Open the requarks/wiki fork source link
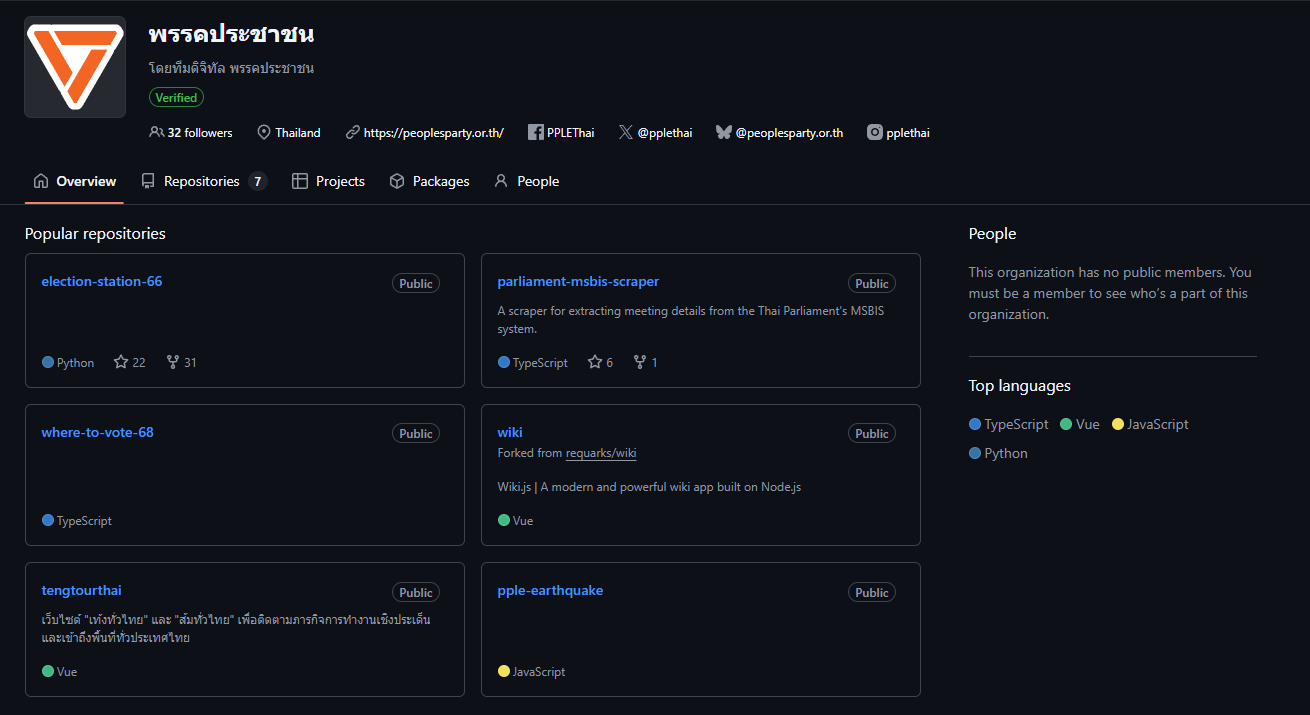1310x715 pixels. click(601, 453)
